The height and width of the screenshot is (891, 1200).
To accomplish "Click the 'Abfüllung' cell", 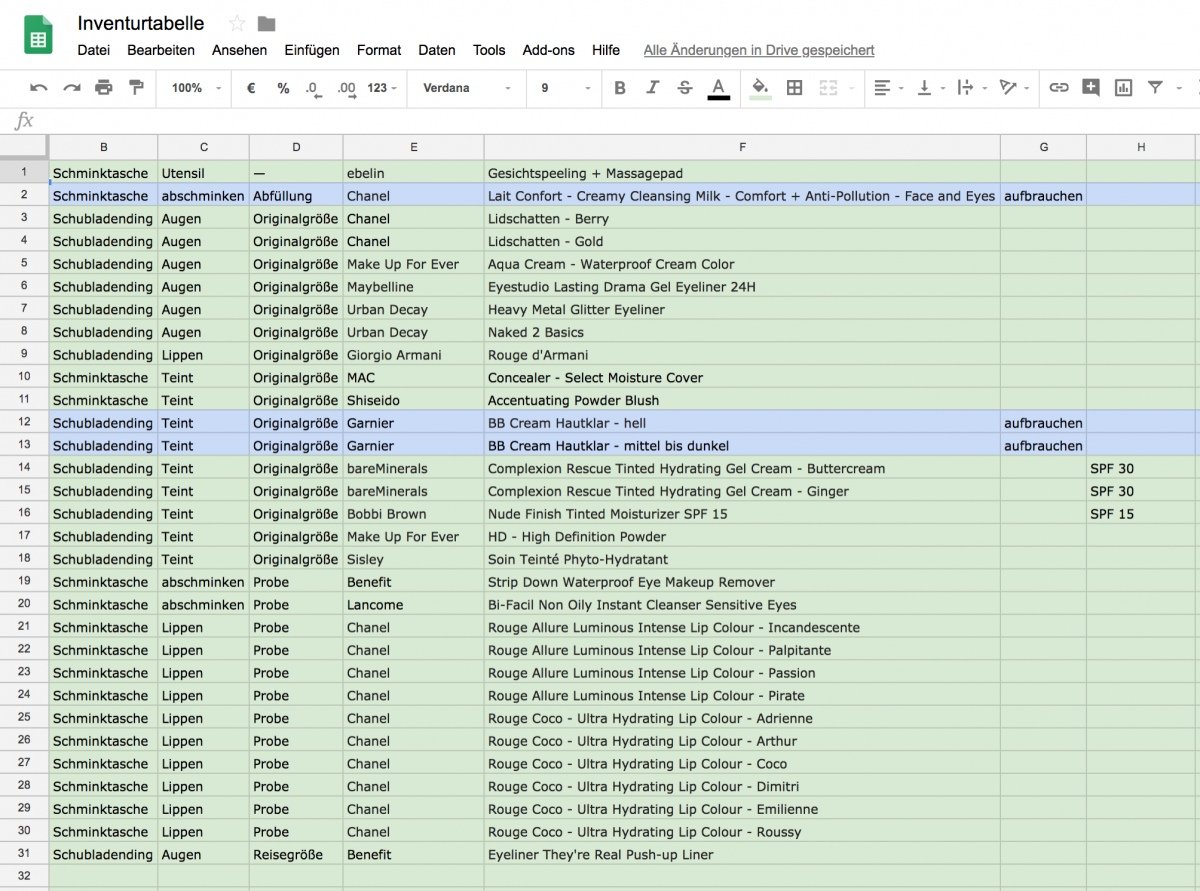I will [x=296, y=196].
